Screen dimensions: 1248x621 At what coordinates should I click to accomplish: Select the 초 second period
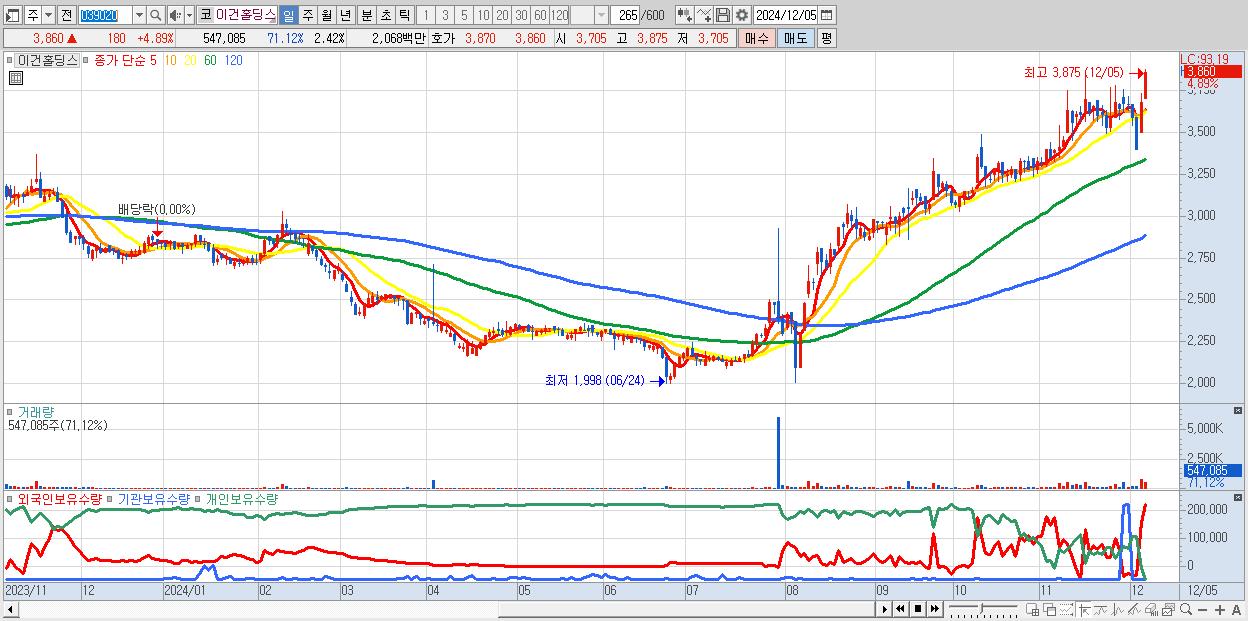tap(385, 15)
